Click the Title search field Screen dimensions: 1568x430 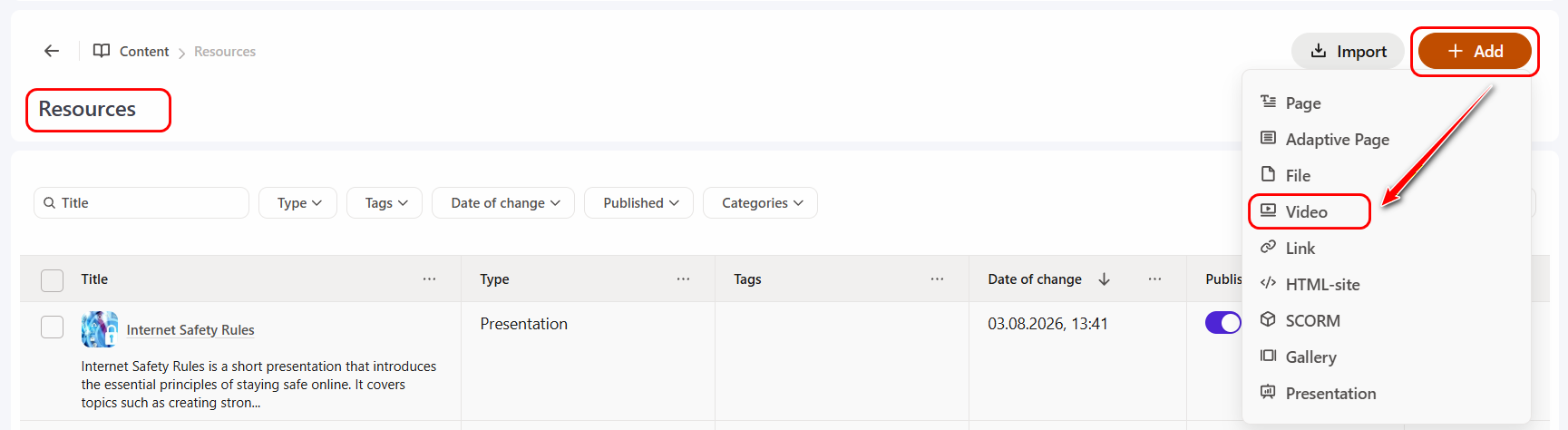tap(141, 203)
